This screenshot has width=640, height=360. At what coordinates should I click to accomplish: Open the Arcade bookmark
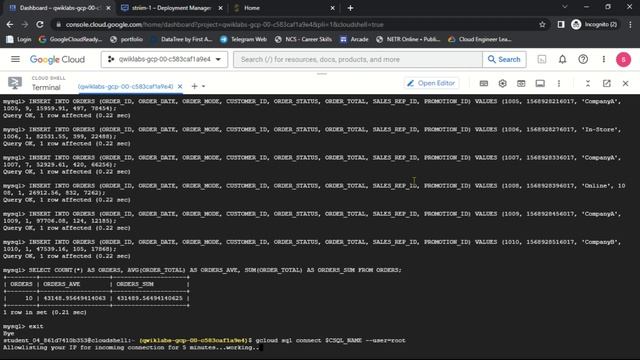click(354, 39)
